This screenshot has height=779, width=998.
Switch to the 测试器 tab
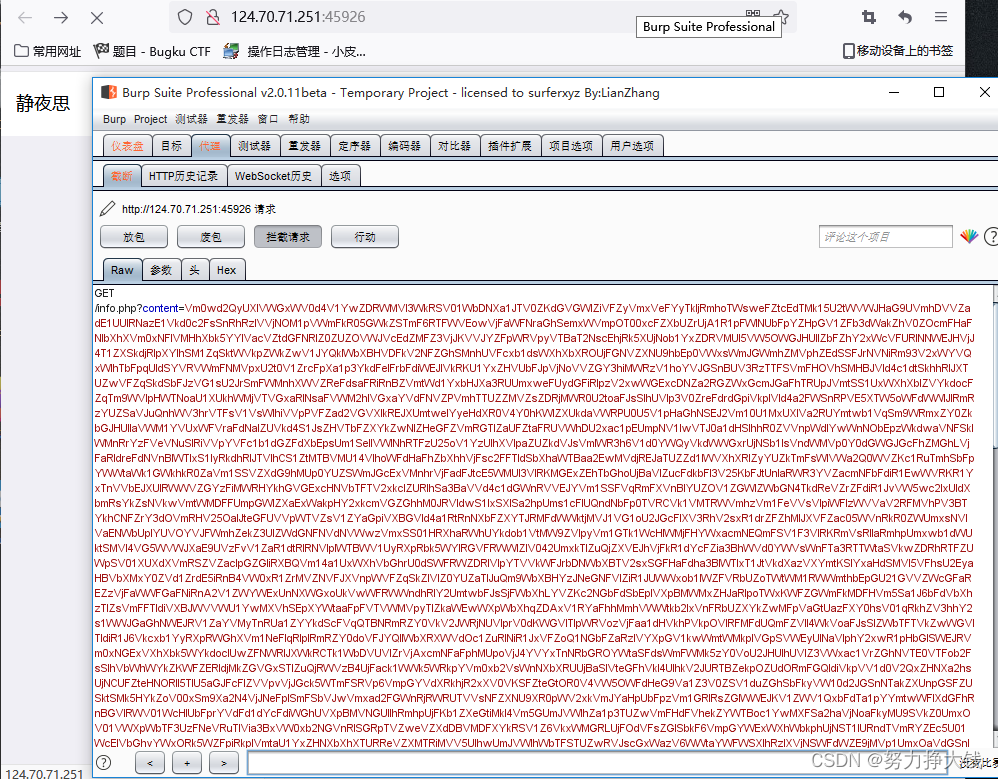[255, 146]
